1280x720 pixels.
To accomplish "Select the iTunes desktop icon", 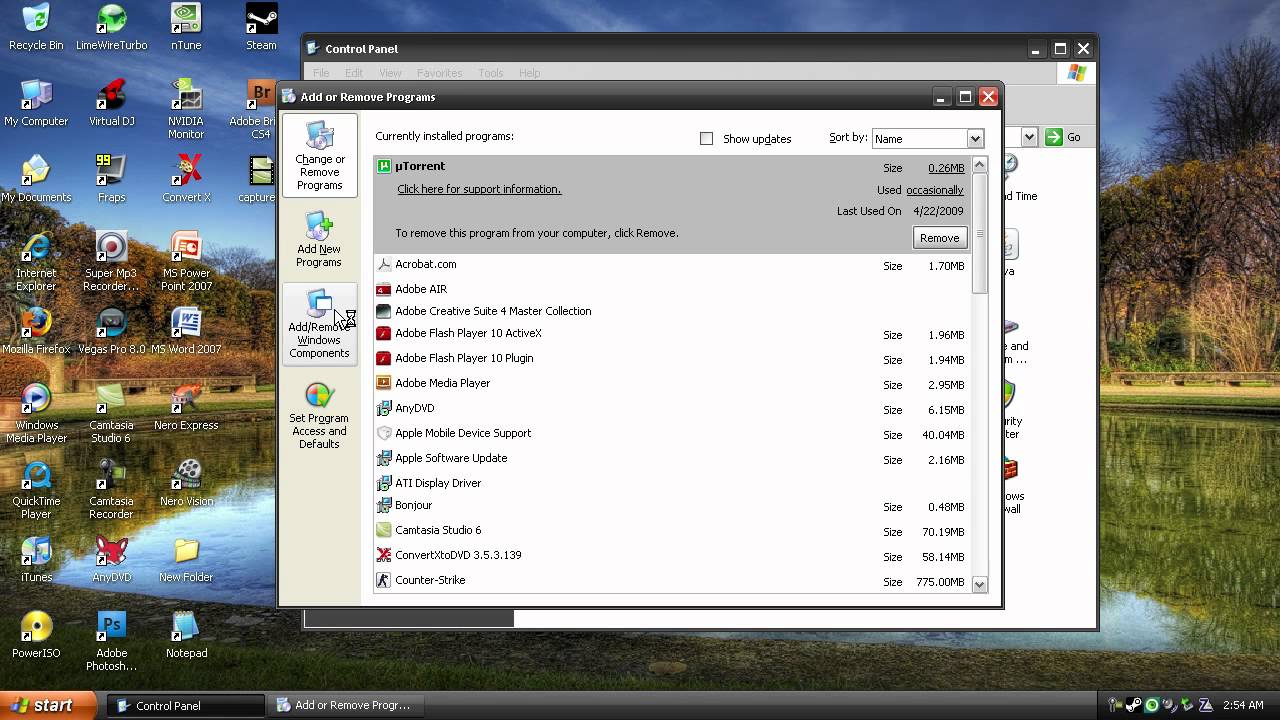I will (x=36, y=559).
